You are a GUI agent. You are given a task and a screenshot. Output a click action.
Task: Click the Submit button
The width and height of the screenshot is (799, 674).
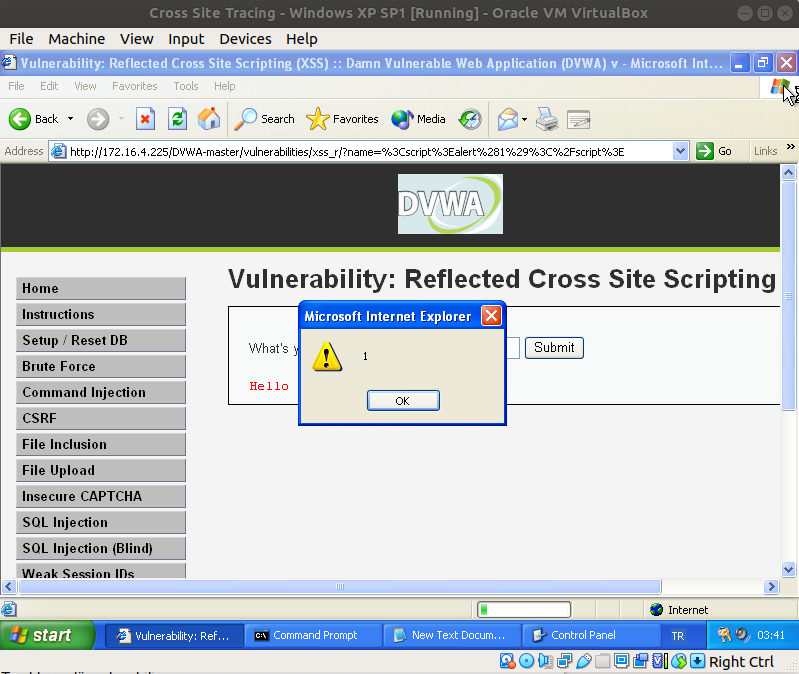point(554,348)
